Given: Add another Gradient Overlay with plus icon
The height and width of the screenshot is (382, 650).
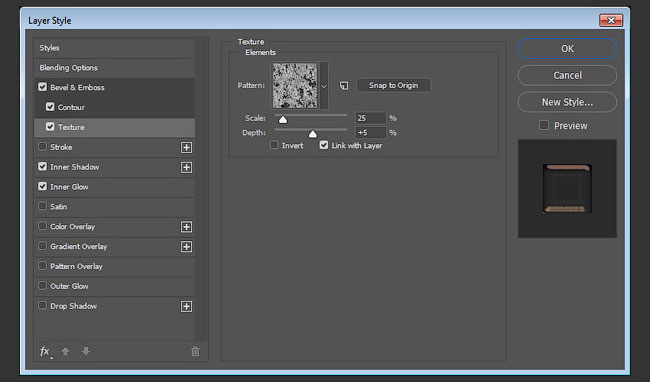Looking at the screenshot, I should click(187, 247).
